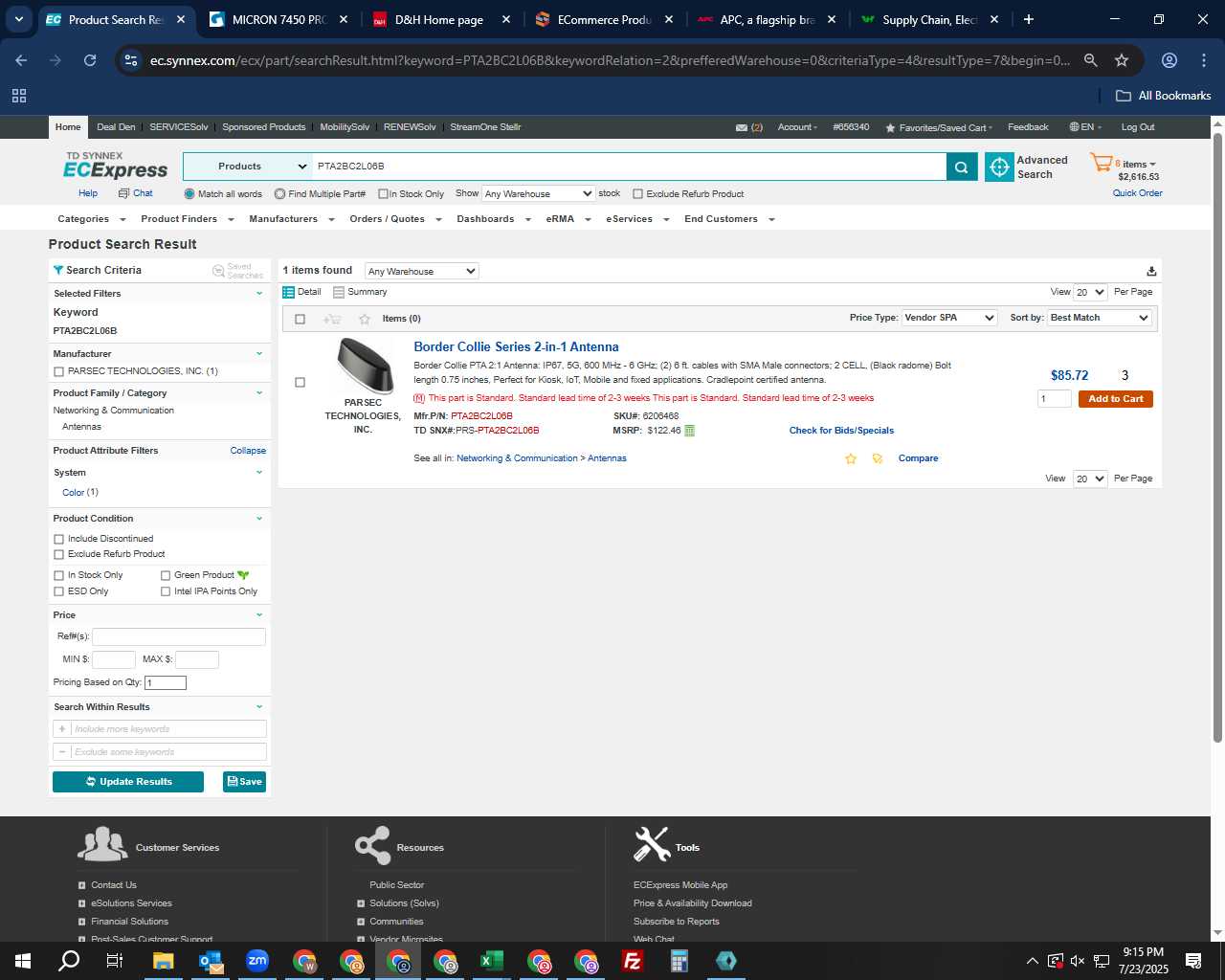Screen dimensions: 1225x980
Task: Click Include more keywords field
Action: [x=168, y=729]
